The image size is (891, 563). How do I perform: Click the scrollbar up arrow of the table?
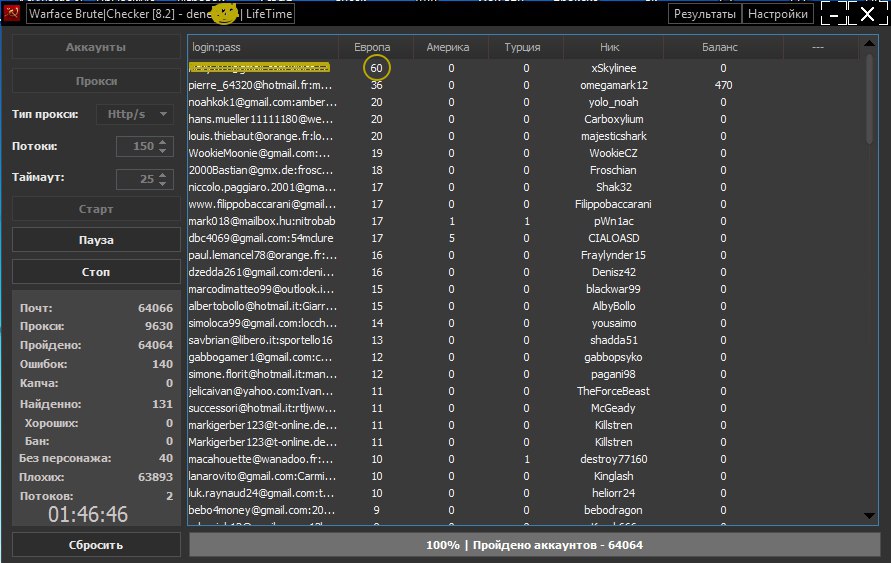(869, 43)
